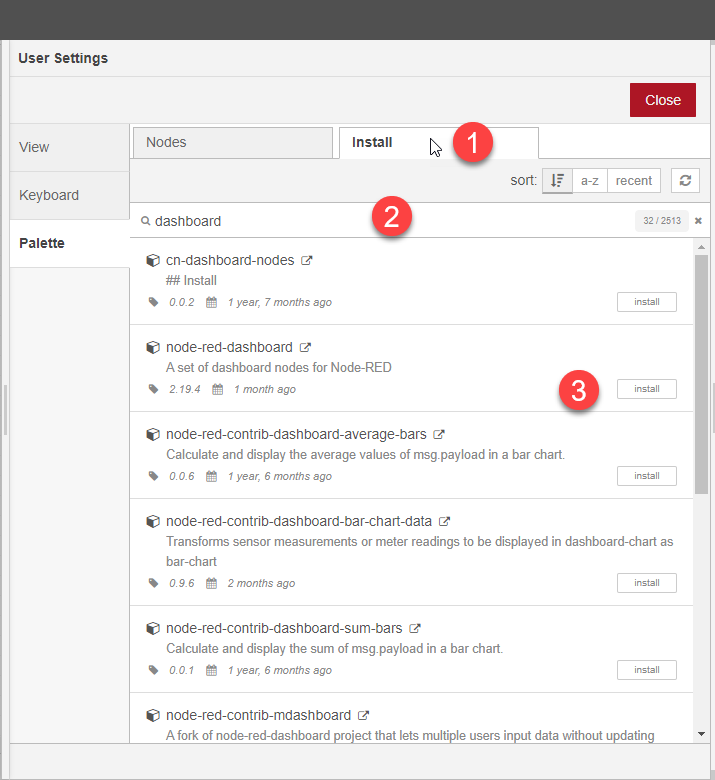This screenshot has height=780, width=715.
Task: Install the node-red-dashboard module
Action: pyautogui.click(x=646, y=389)
